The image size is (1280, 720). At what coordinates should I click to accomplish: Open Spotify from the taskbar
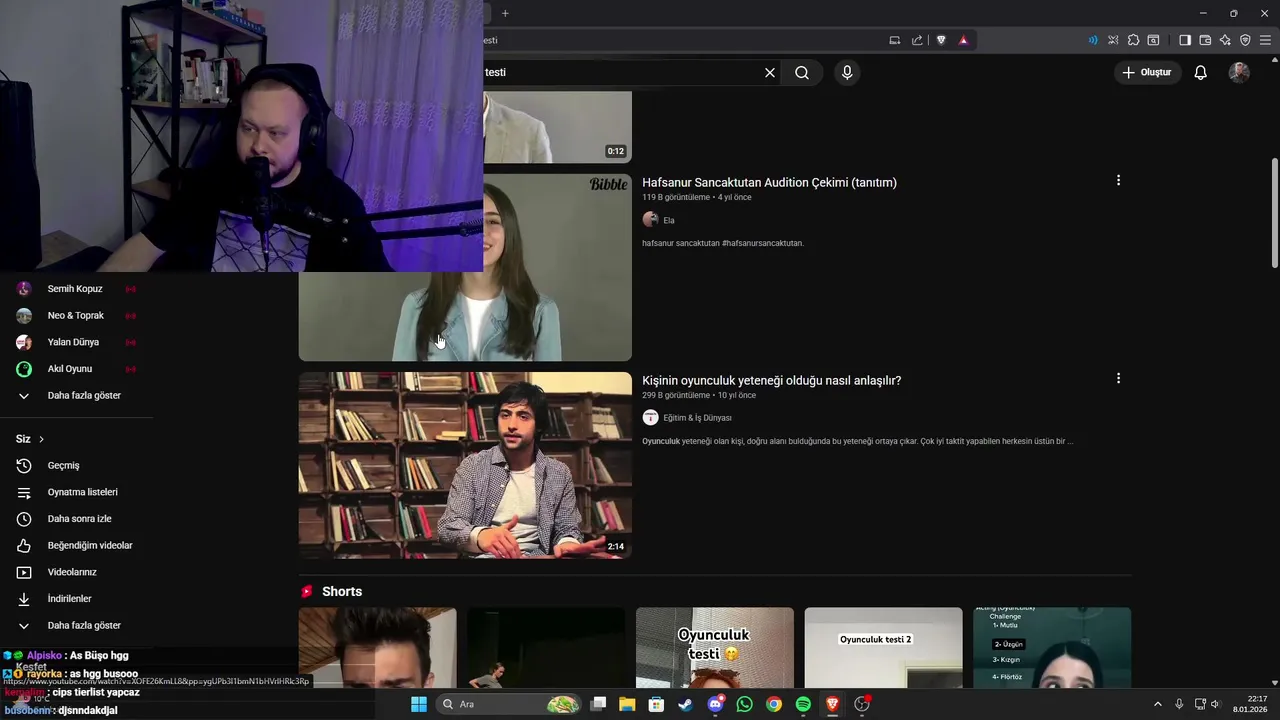803,704
